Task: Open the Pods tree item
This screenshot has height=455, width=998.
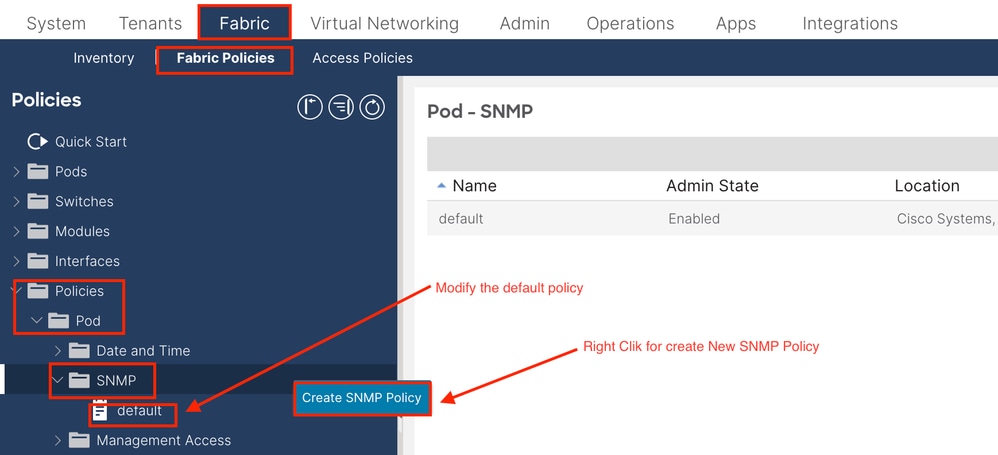Action: [x=71, y=172]
